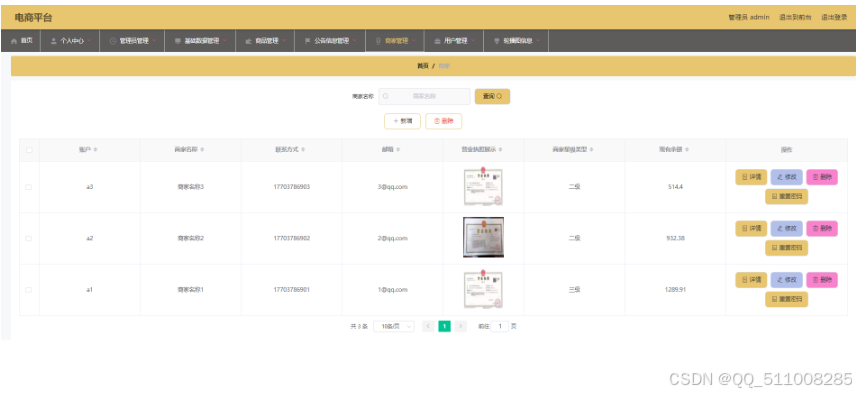Open the 轮播图信息 nav menu
The width and height of the screenshot is (856, 394).
516,41
